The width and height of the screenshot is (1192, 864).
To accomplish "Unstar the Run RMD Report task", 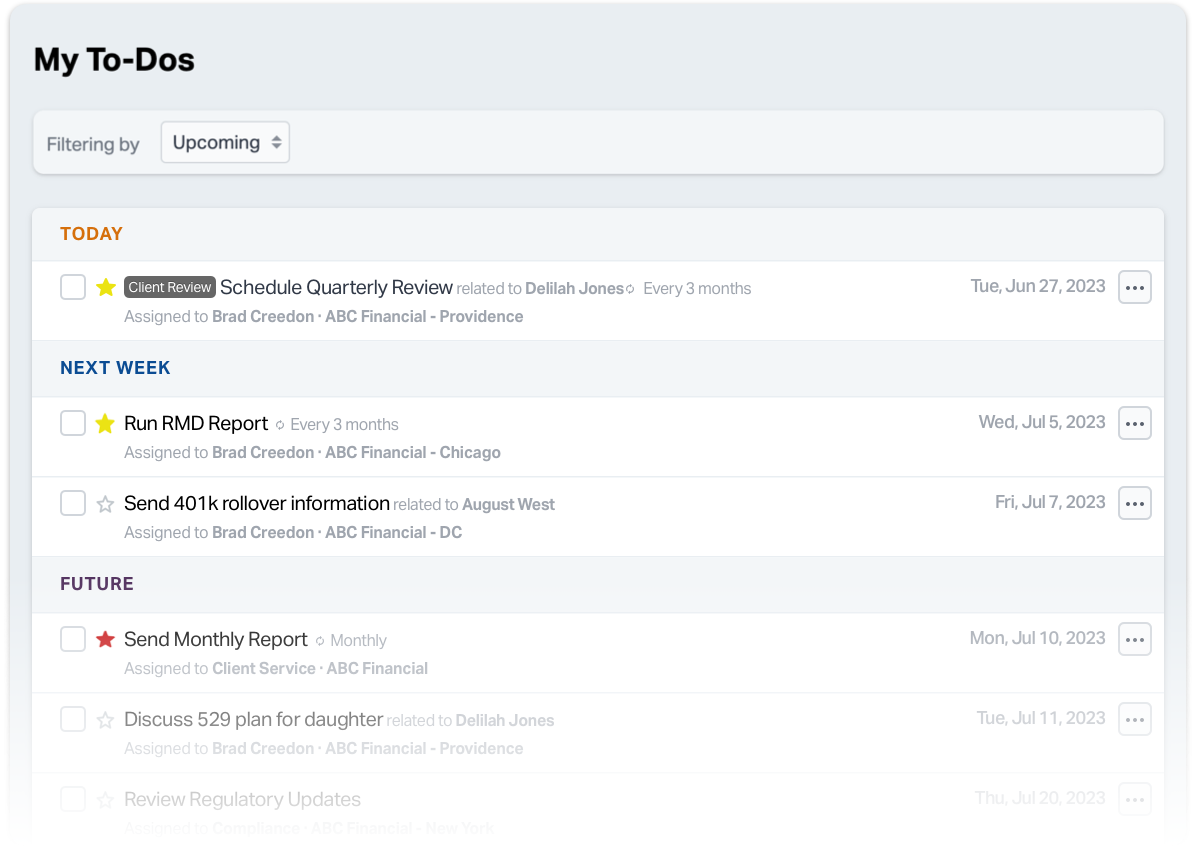I will pyautogui.click(x=105, y=423).
